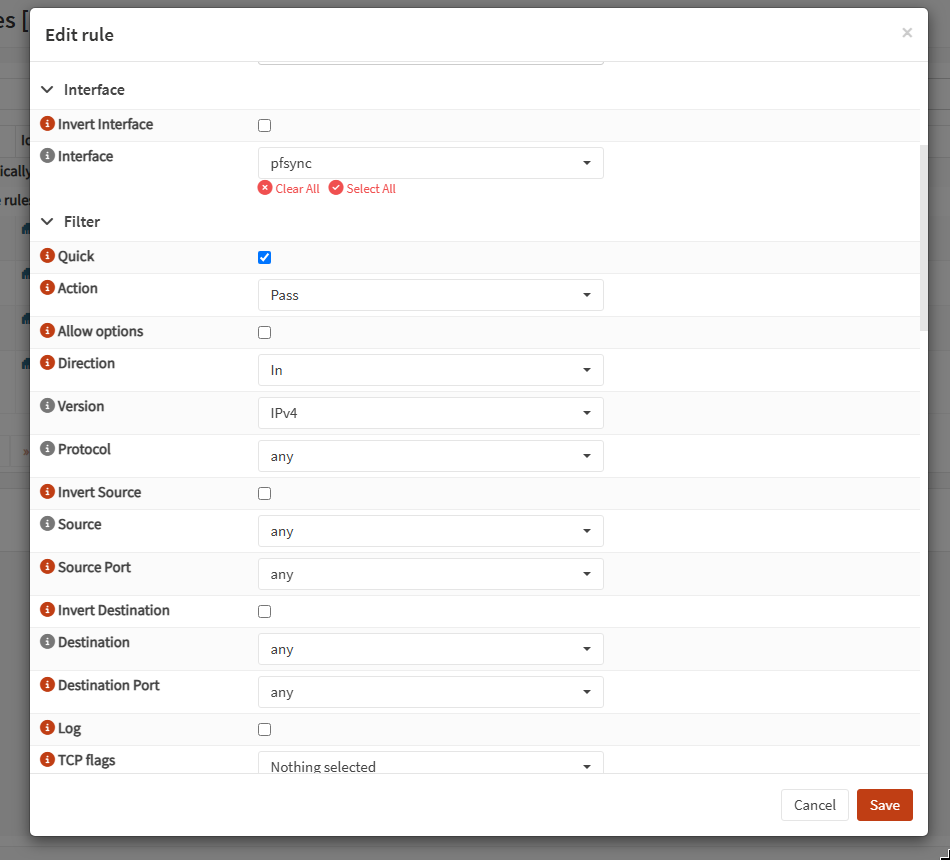Save the edited rule
950x860 pixels.
(x=885, y=805)
